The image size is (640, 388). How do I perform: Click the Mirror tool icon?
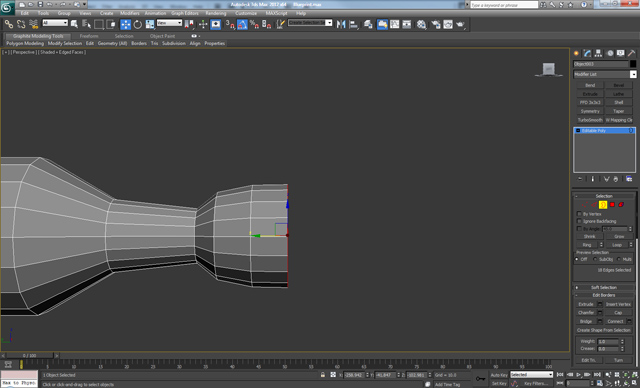[341, 24]
